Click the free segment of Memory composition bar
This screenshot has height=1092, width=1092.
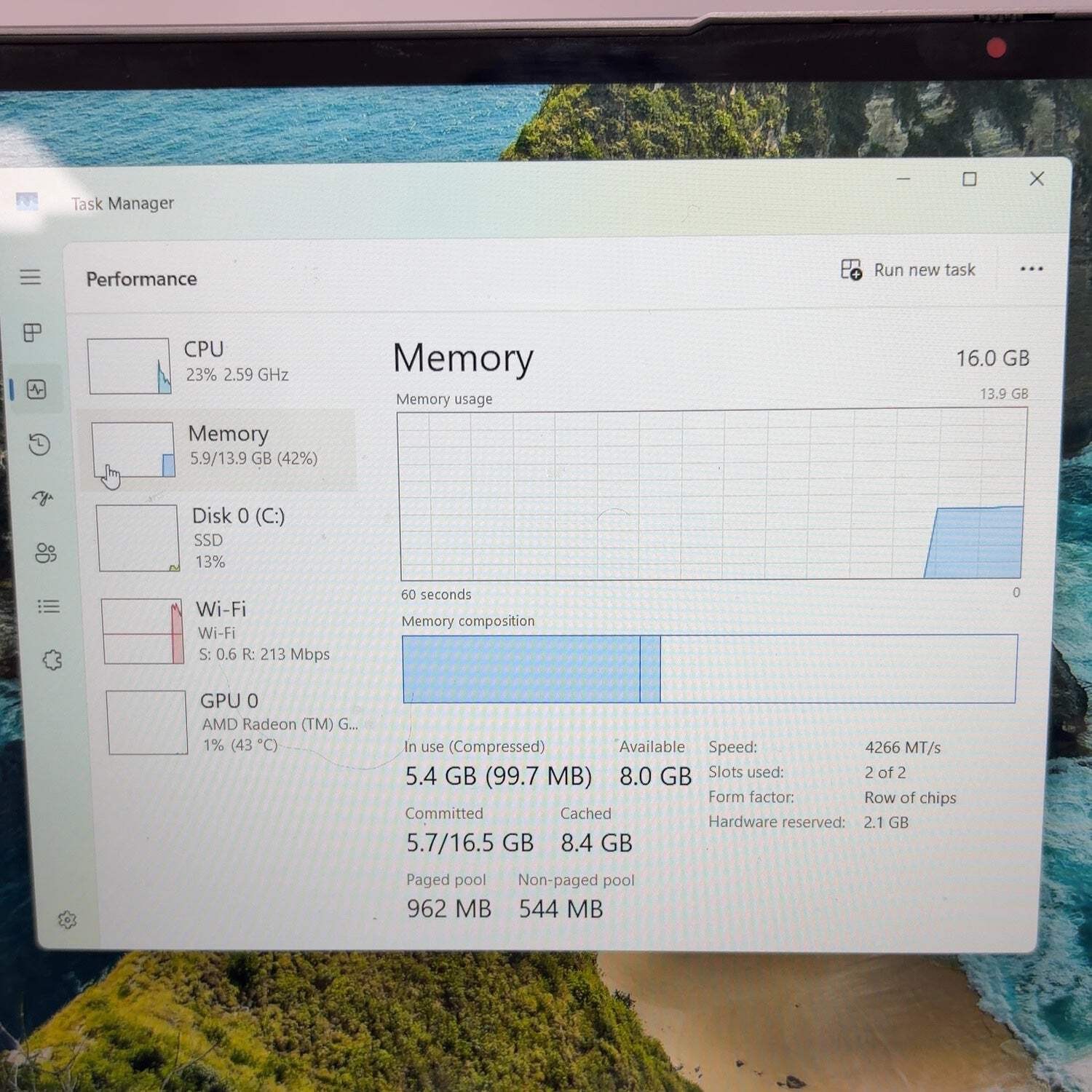pyautogui.click(x=838, y=669)
